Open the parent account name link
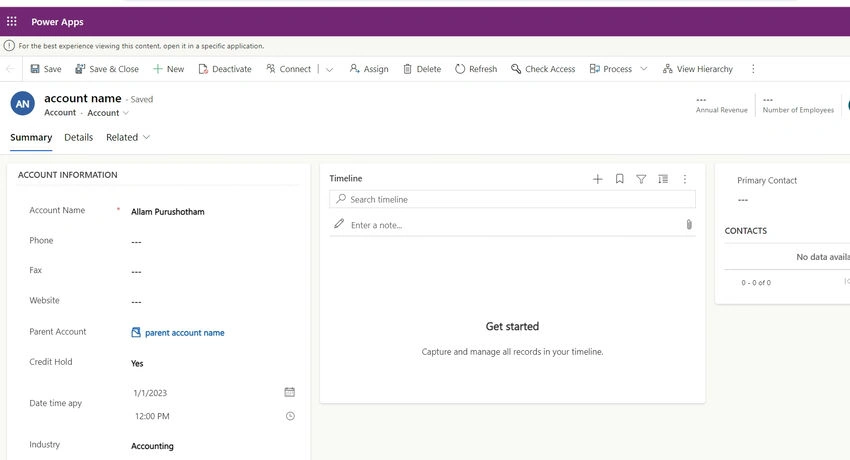 [x=184, y=333]
